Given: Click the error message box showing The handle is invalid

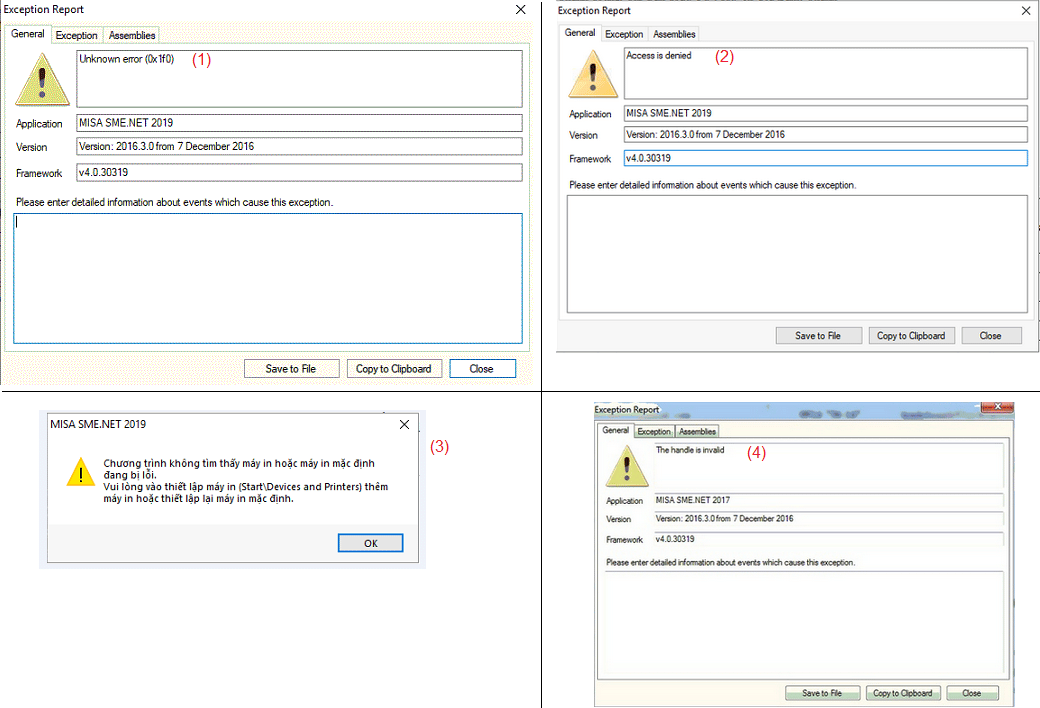Looking at the screenshot, I should pos(828,464).
